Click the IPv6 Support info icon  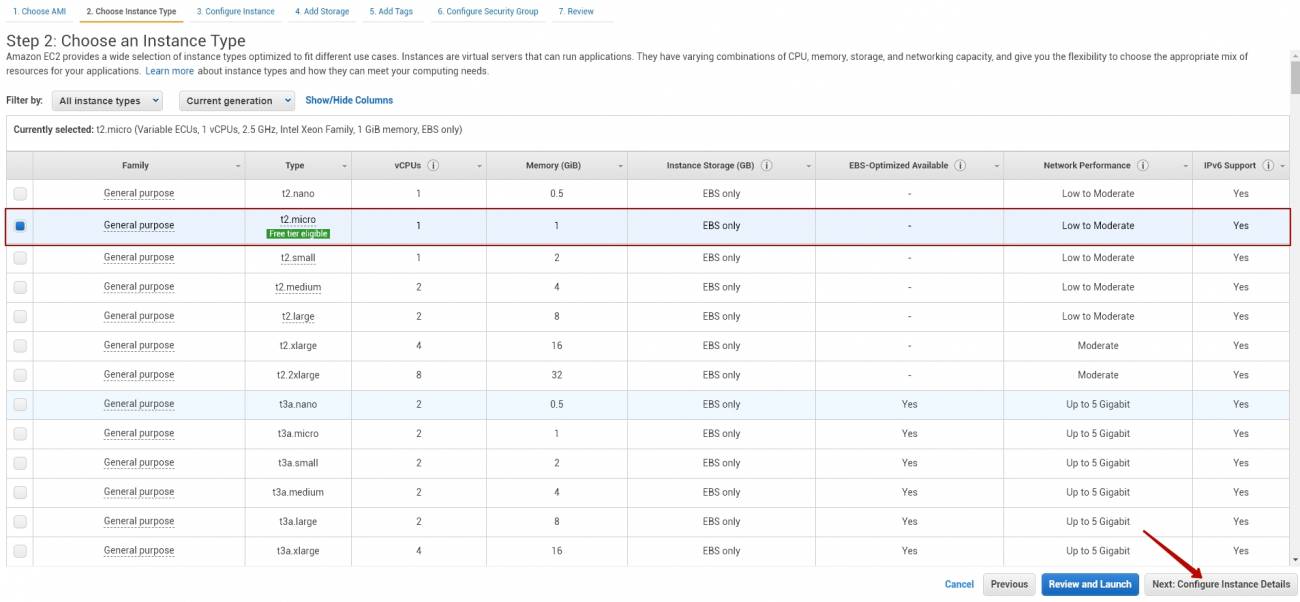1267,165
